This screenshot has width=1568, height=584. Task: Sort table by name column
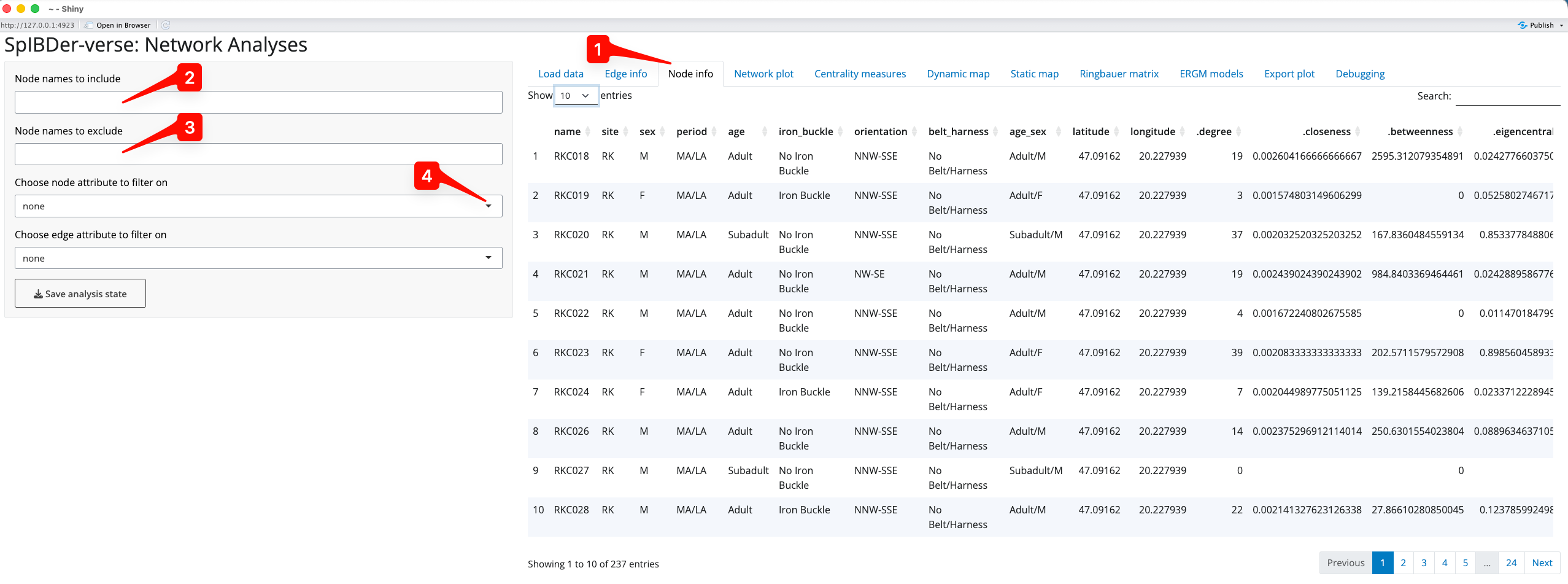(x=572, y=131)
